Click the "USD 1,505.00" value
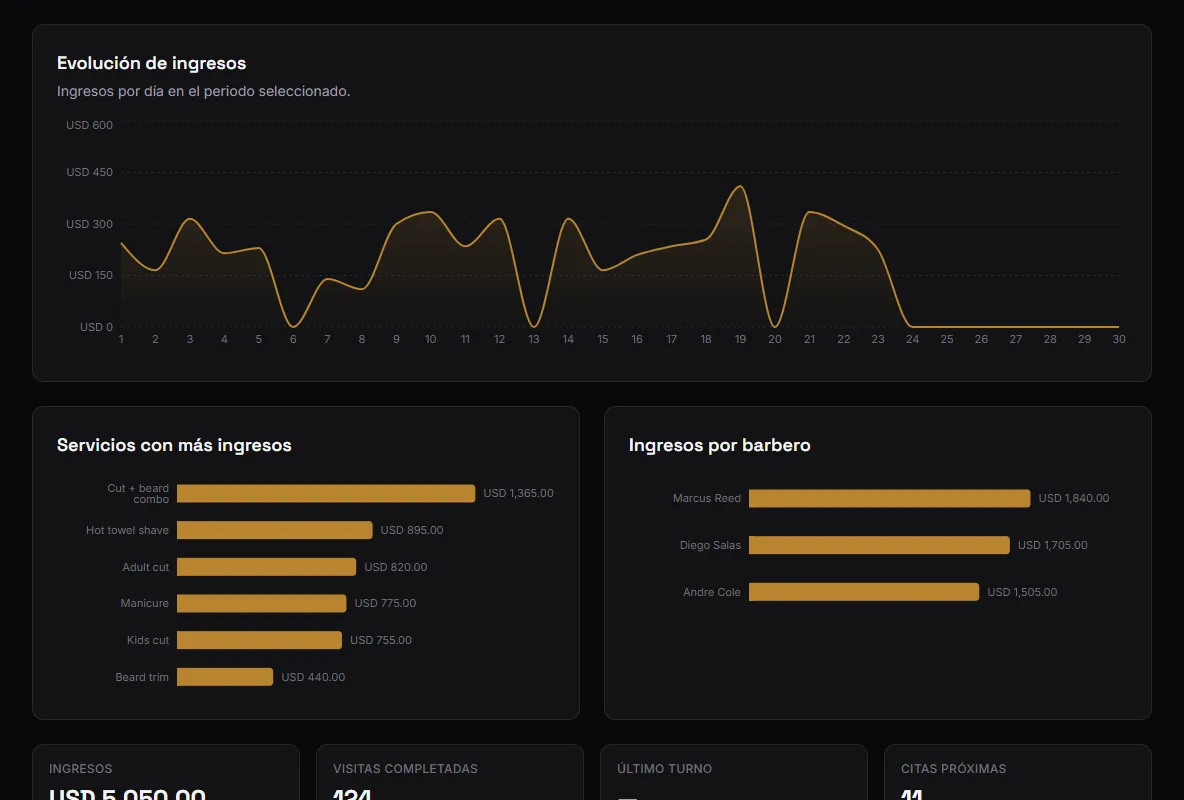 tap(1022, 592)
